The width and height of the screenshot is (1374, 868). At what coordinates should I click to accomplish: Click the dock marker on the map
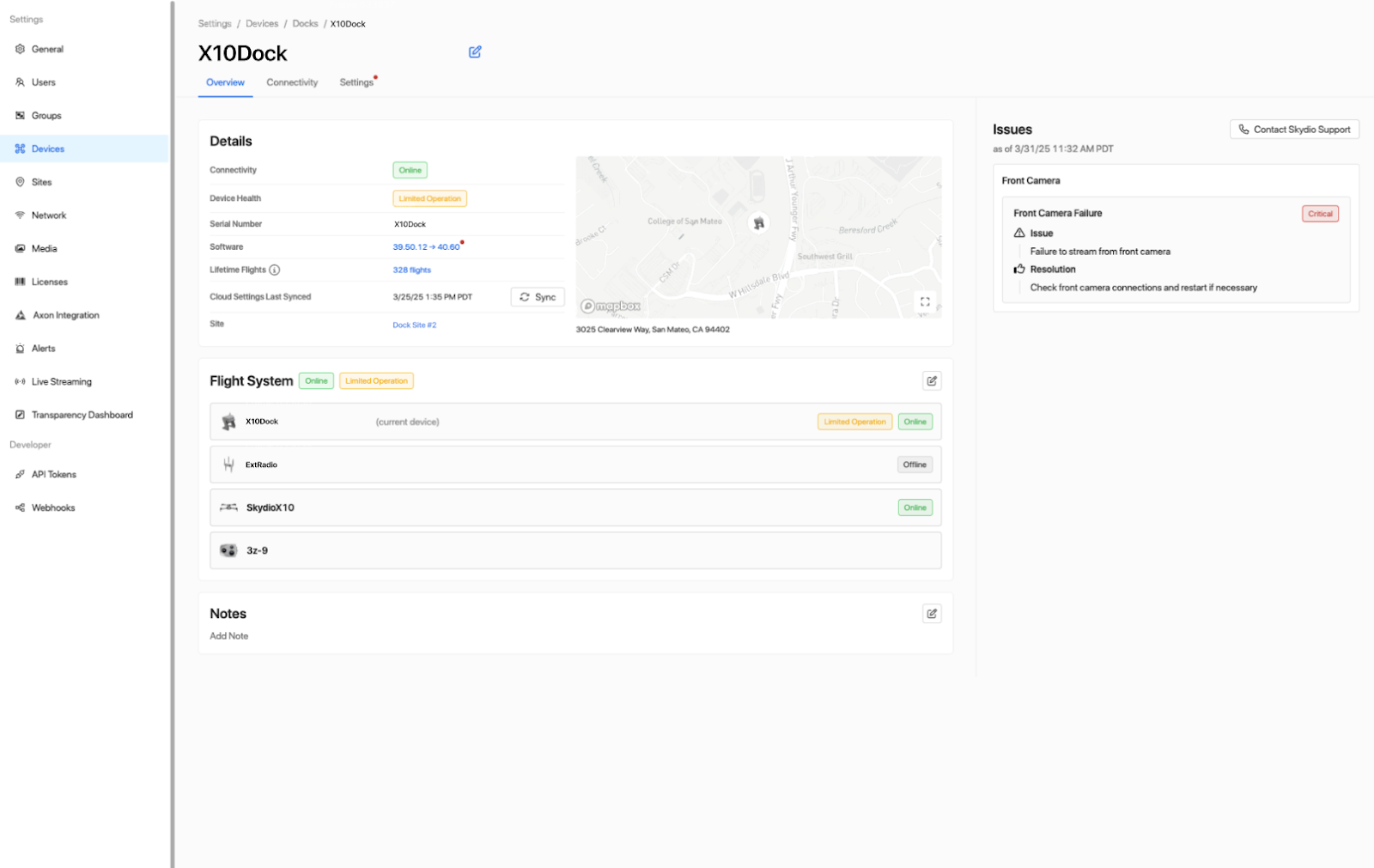(758, 222)
